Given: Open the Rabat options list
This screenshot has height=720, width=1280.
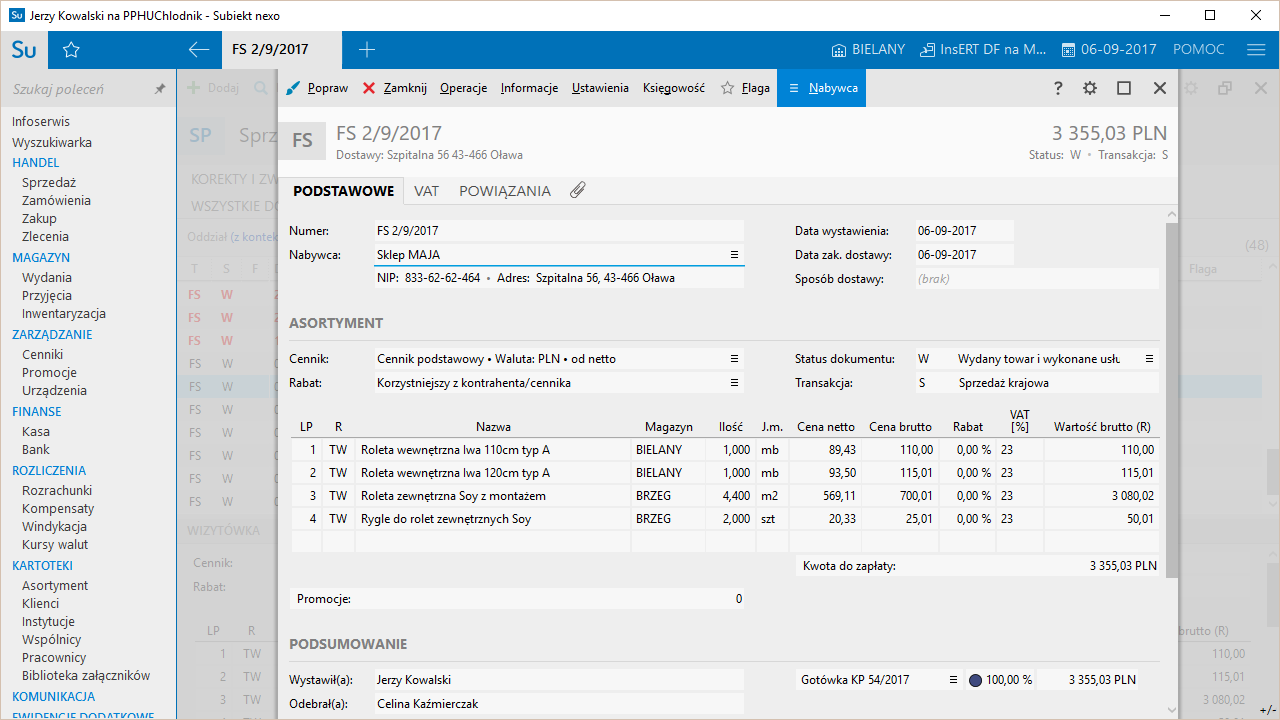Looking at the screenshot, I should [734, 382].
